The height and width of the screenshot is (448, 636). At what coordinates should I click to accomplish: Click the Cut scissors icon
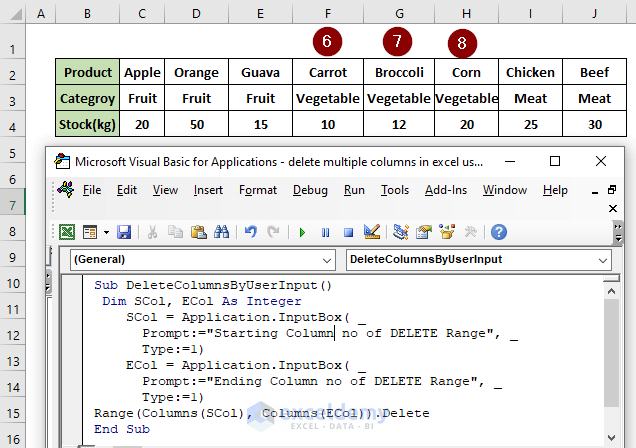tap(152, 232)
